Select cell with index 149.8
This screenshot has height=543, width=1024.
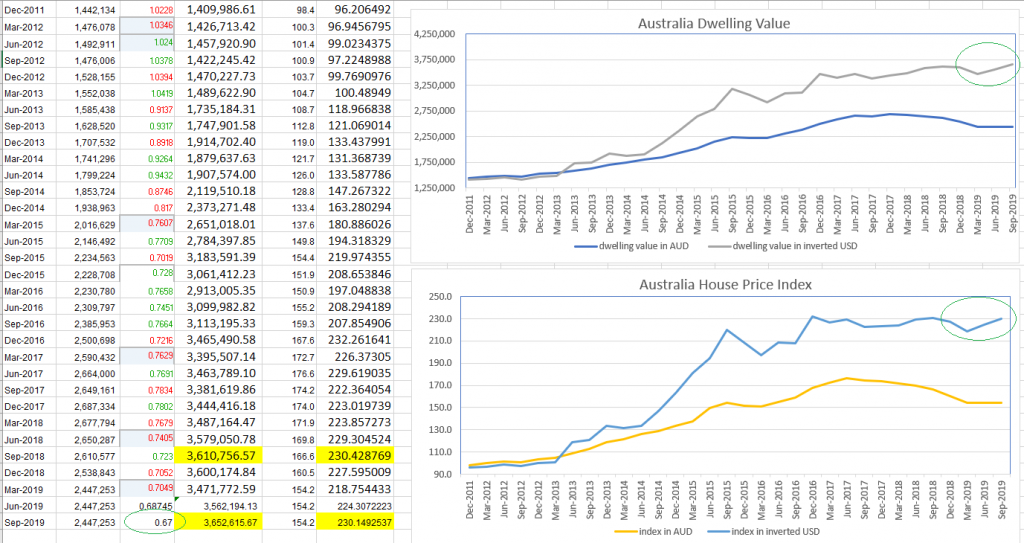pyautogui.click(x=304, y=241)
